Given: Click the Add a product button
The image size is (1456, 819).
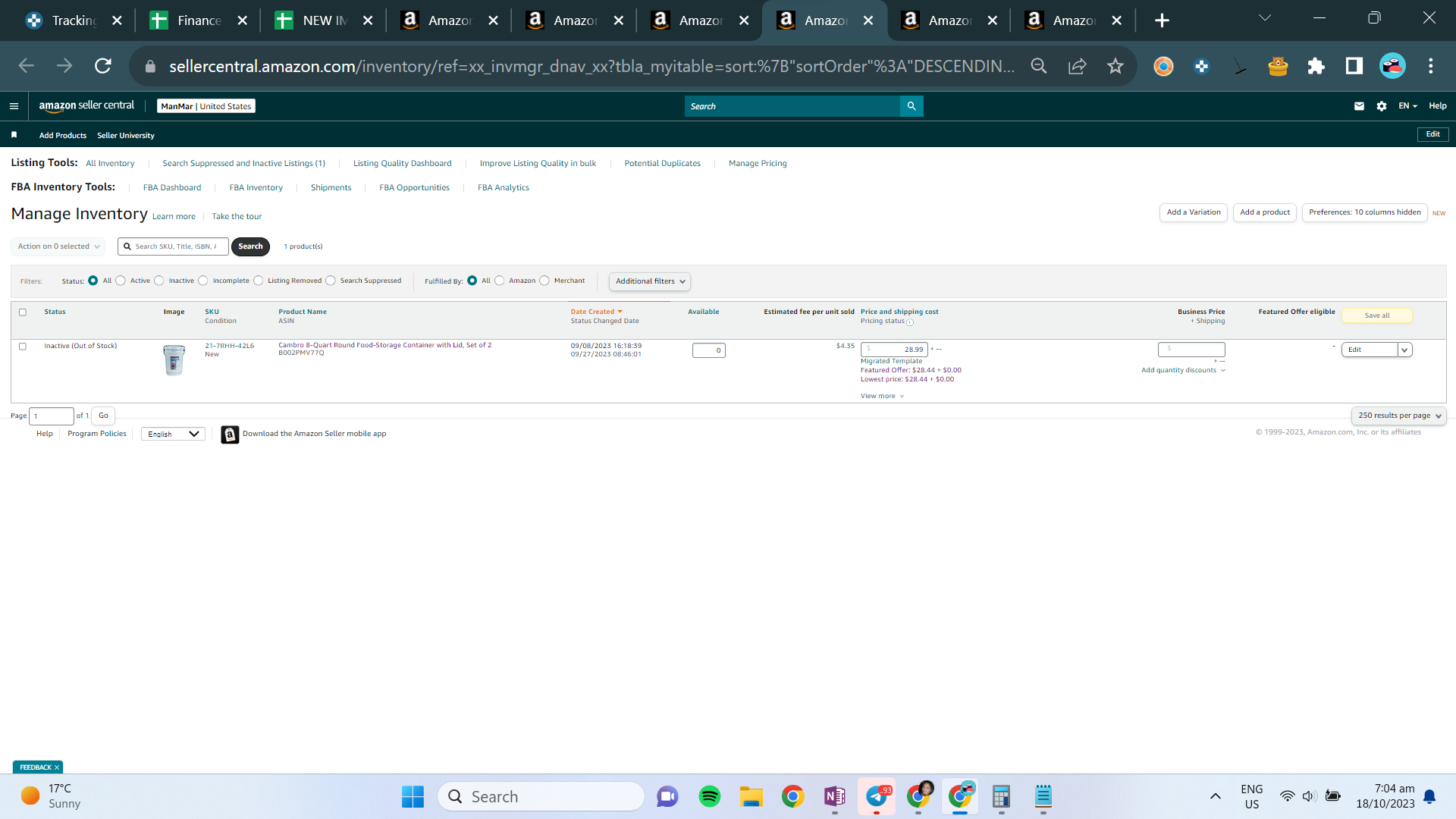Looking at the screenshot, I should 1265,212.
